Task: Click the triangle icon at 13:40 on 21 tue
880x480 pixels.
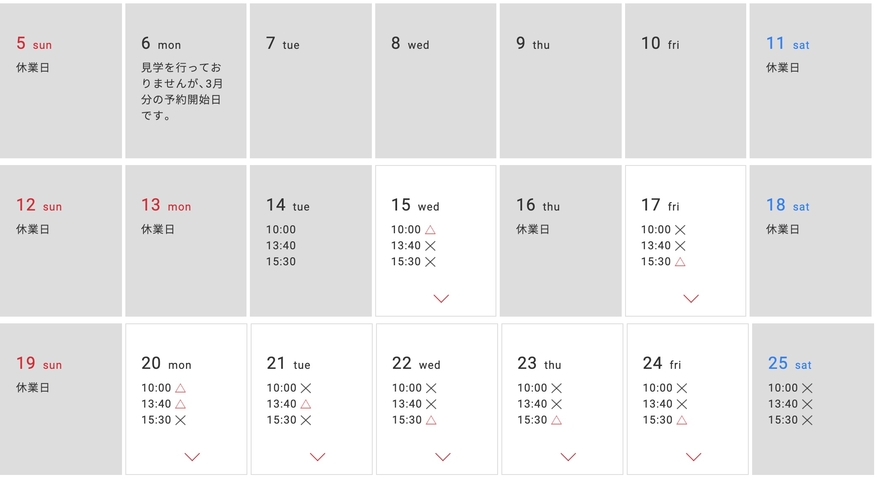Action: pyautogui.click(x=305, y=404)
